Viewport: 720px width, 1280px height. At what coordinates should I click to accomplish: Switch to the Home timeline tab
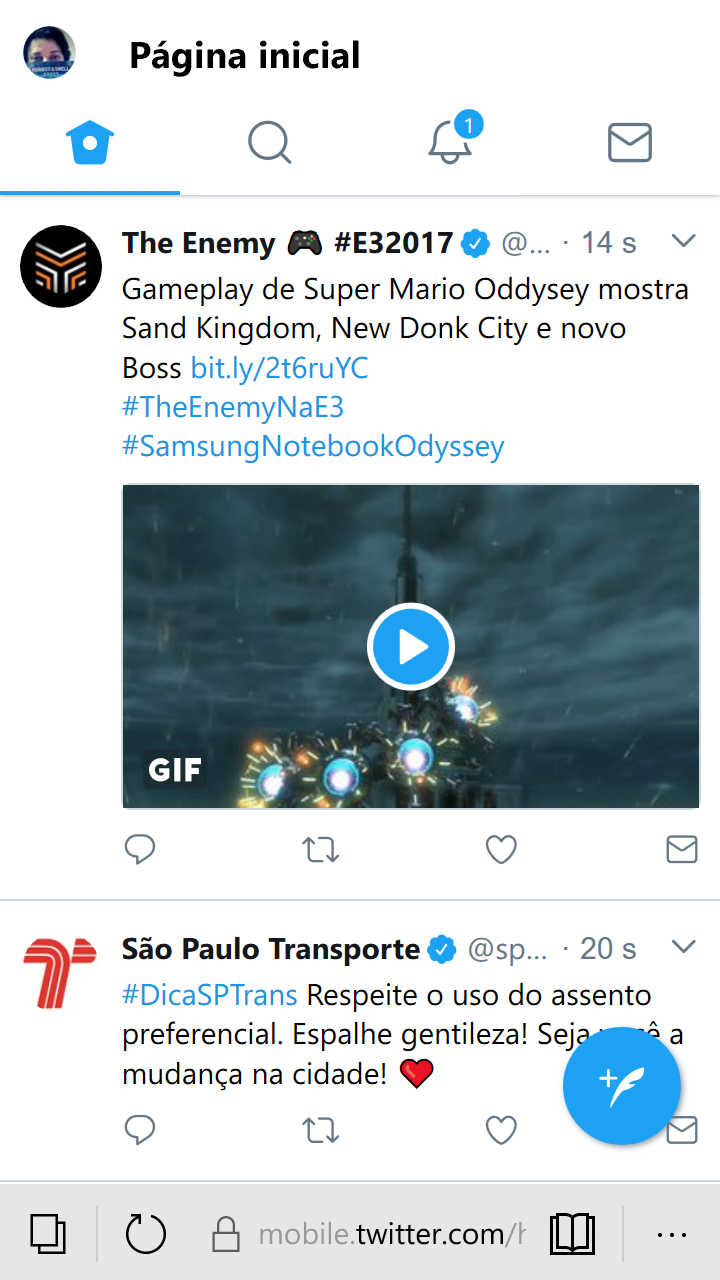(x=90, y=143)
